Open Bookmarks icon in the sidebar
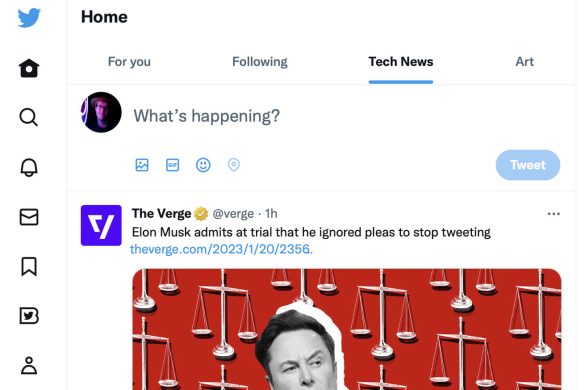Image resolution: width=585 pixels, height=390 pixels. coord(29,266)
